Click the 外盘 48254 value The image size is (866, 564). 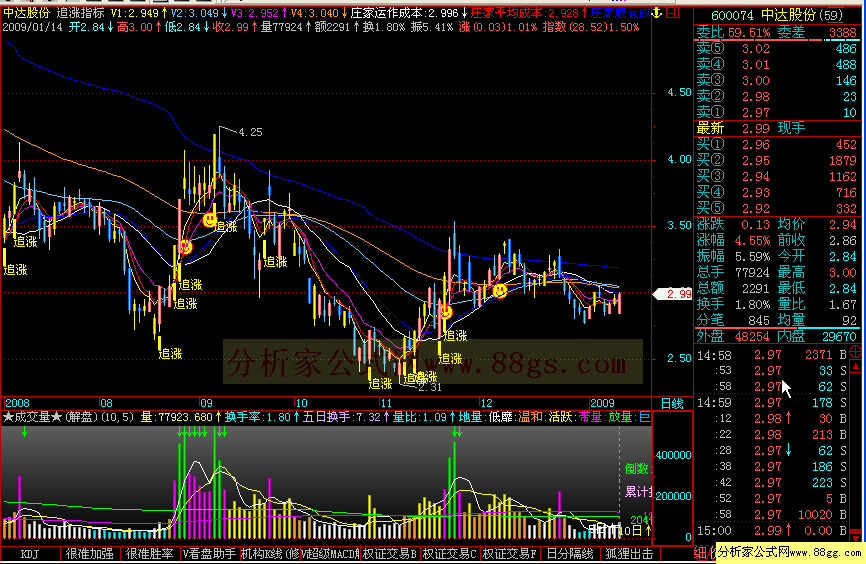coord(752,336)
